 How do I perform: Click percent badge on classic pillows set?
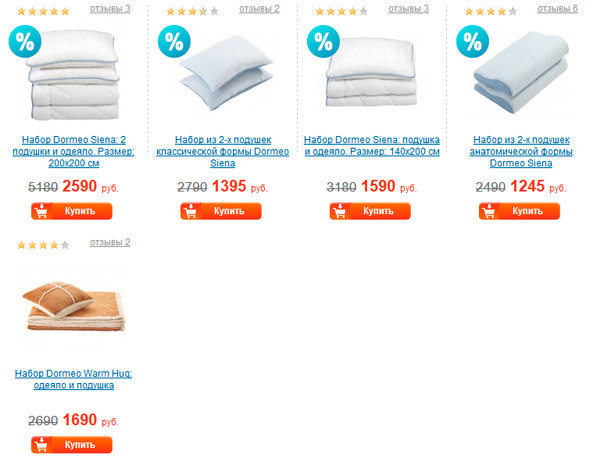pos(174,41)
